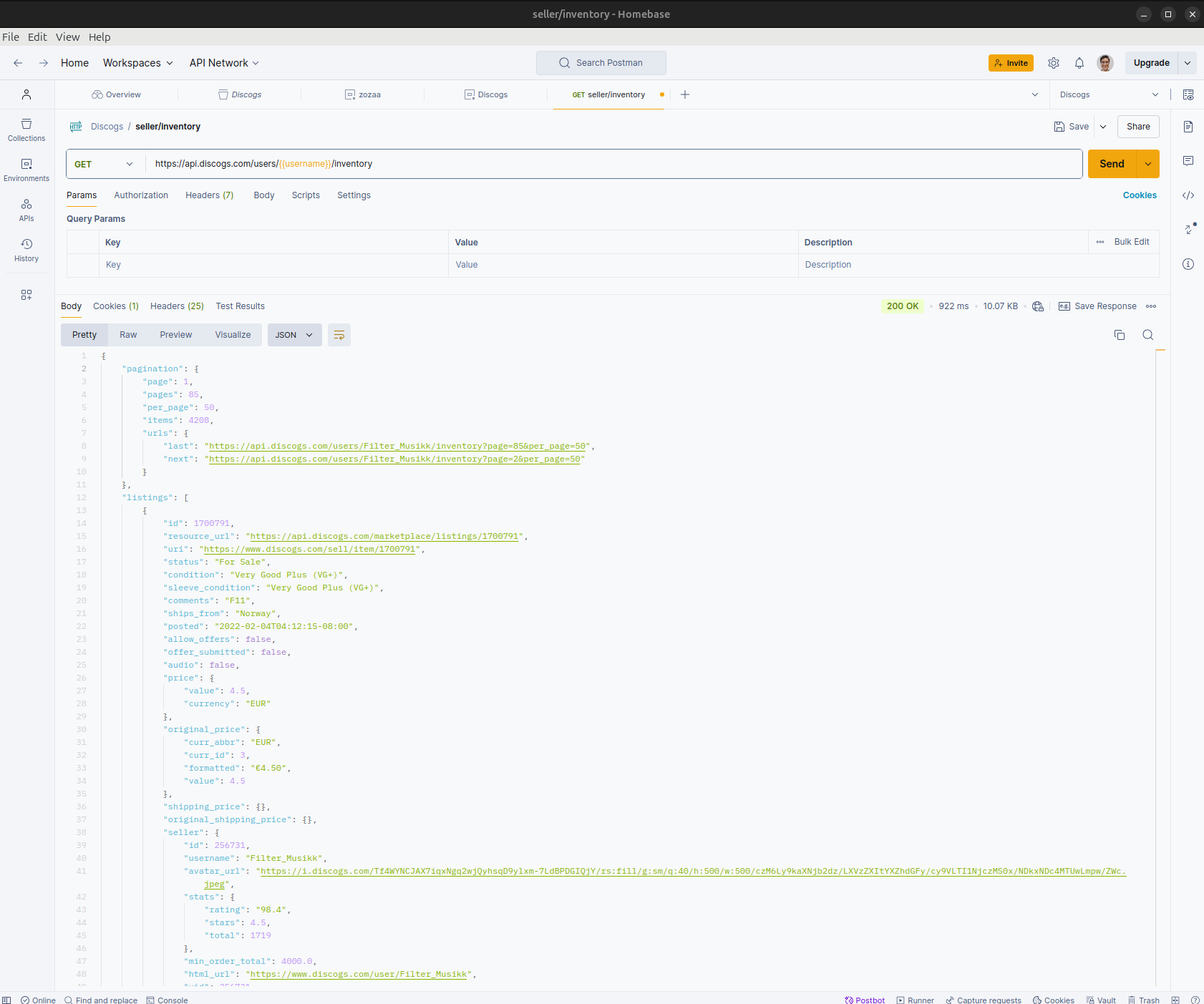Open the HTTP method GET dropdown
The width and height of the screenshot is (1204, 1004).
coord(104,164)
